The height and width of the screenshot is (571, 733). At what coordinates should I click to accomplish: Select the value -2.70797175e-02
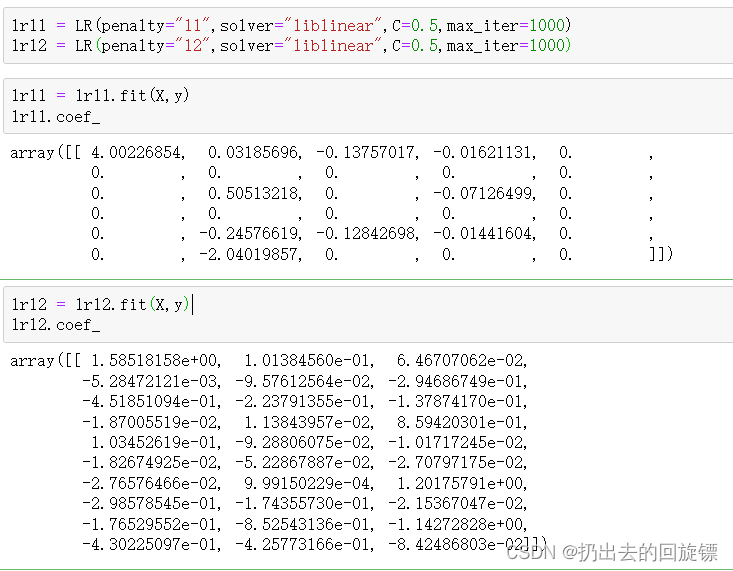456,463
